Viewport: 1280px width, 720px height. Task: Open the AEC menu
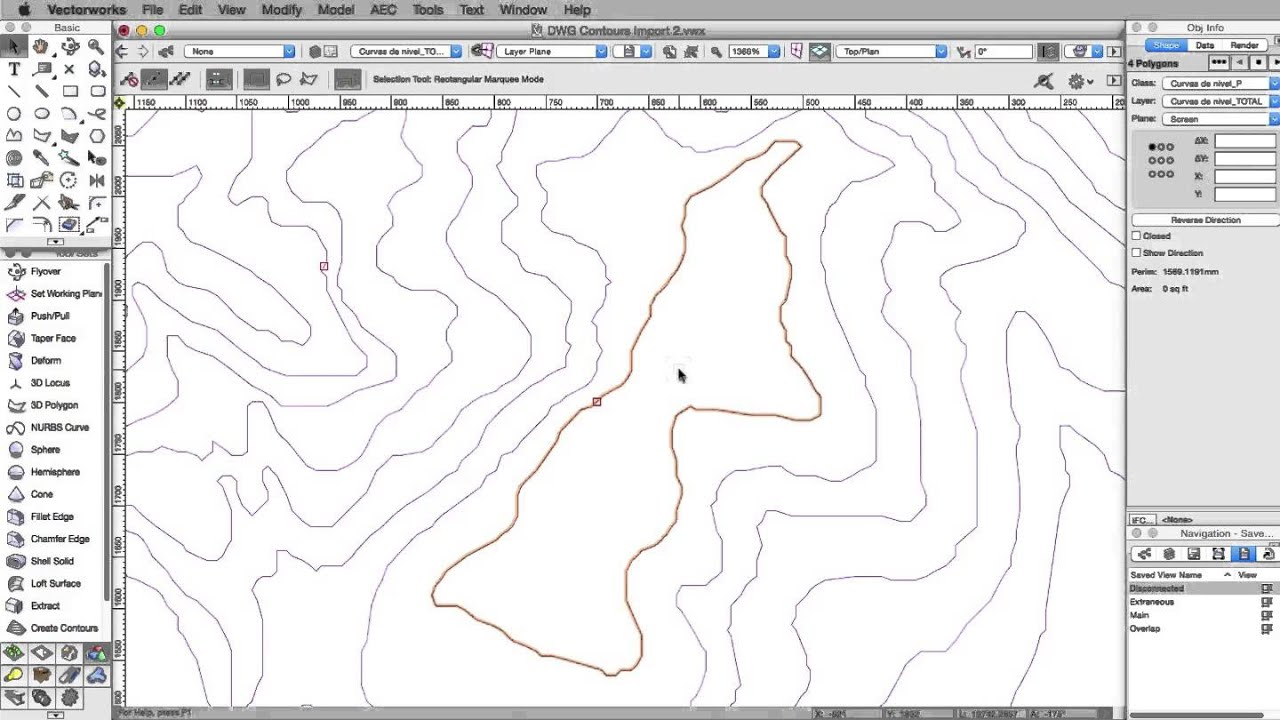(x=384, y=9)
